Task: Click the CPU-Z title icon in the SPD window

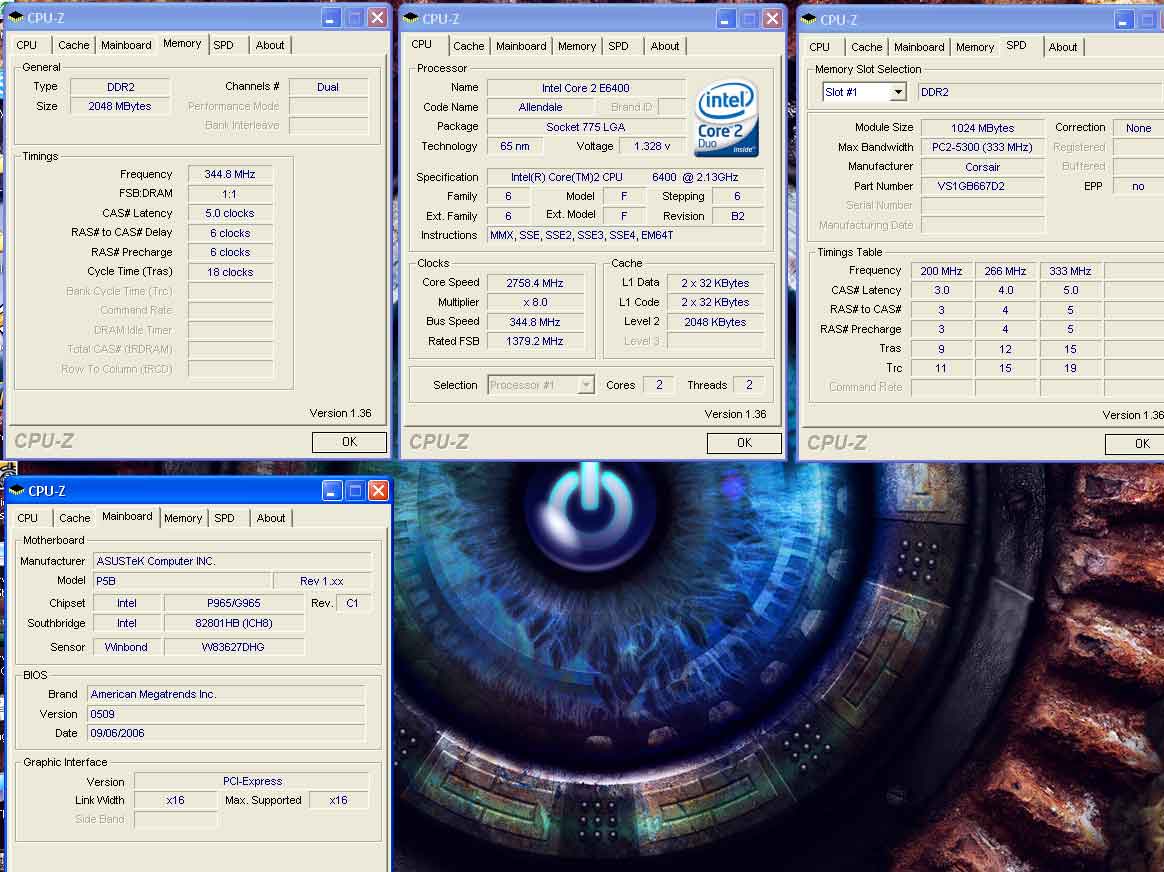Action: point(808,19)
